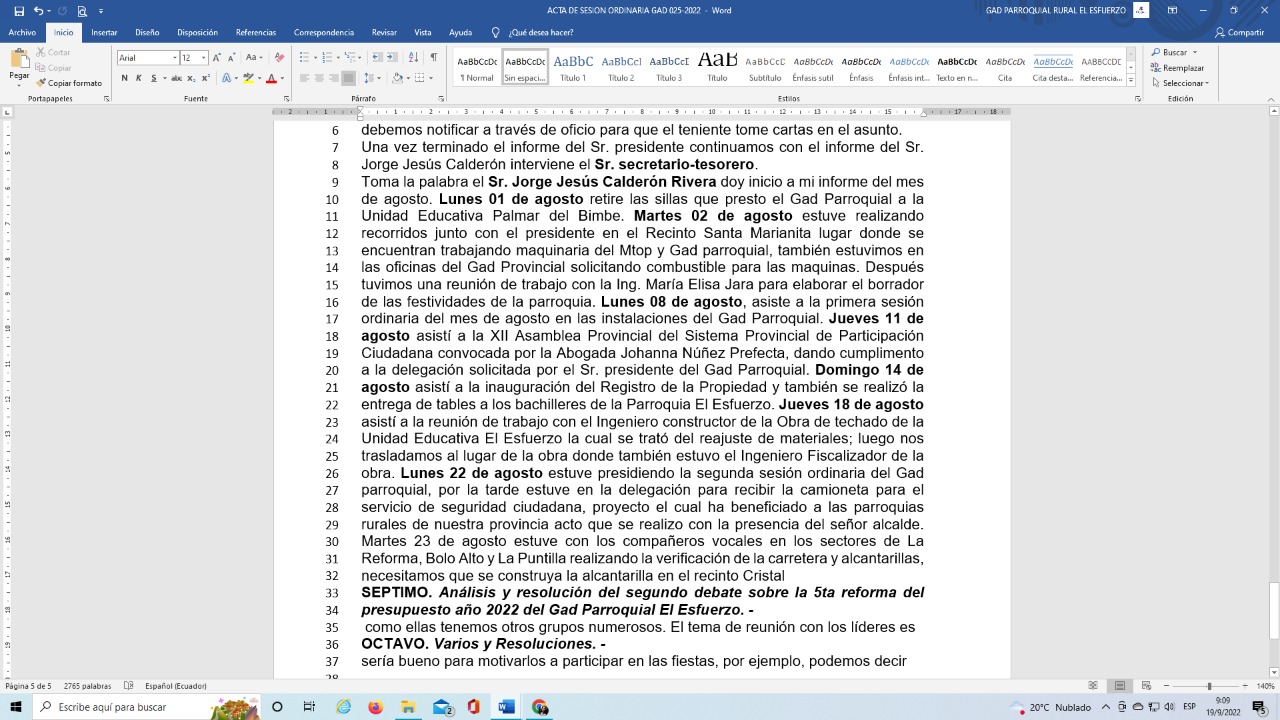
Task: Show paragraph marks with pilcrow icon
Action: pos(433,57)
